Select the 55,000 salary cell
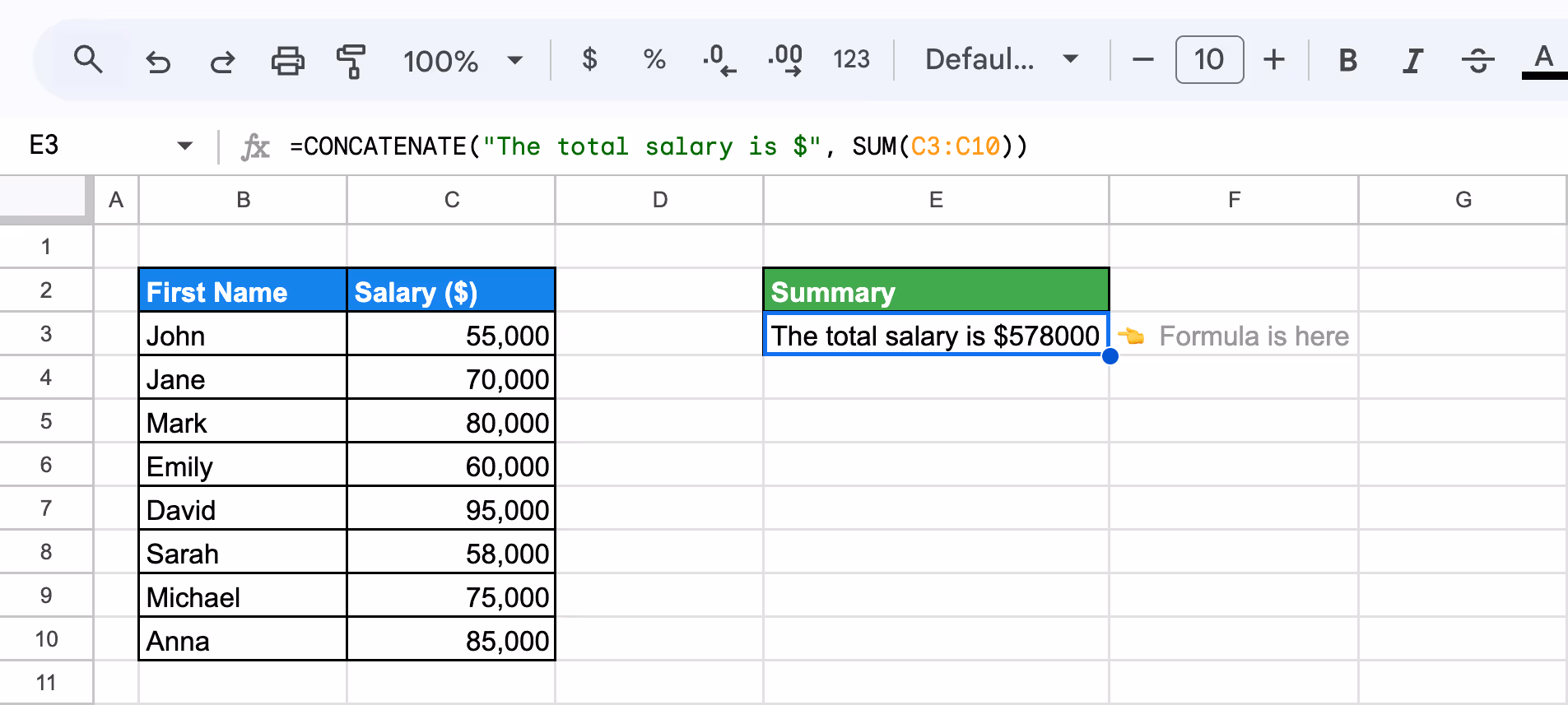This screenshot has width=1568, height=705. pos(451,334)
